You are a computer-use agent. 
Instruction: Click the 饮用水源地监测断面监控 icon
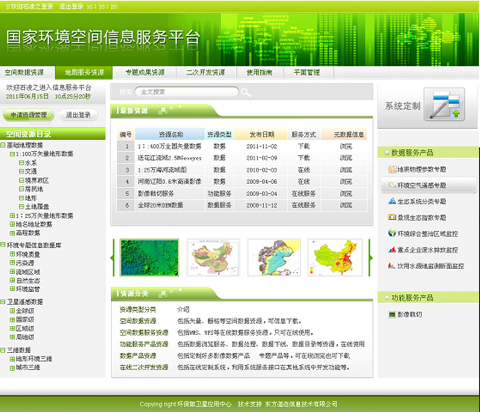392,266
